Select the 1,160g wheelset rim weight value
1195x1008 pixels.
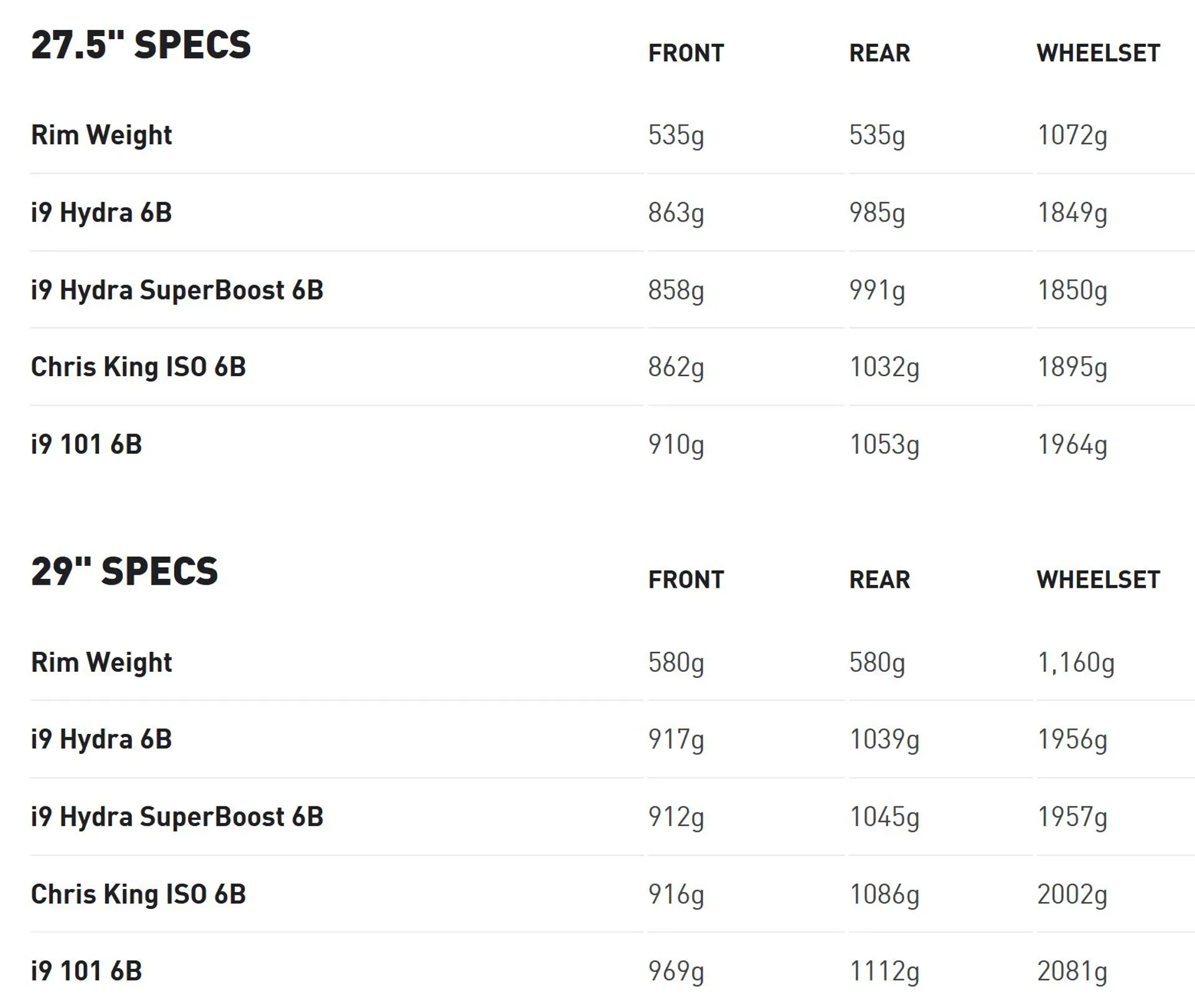[1075, 663]
